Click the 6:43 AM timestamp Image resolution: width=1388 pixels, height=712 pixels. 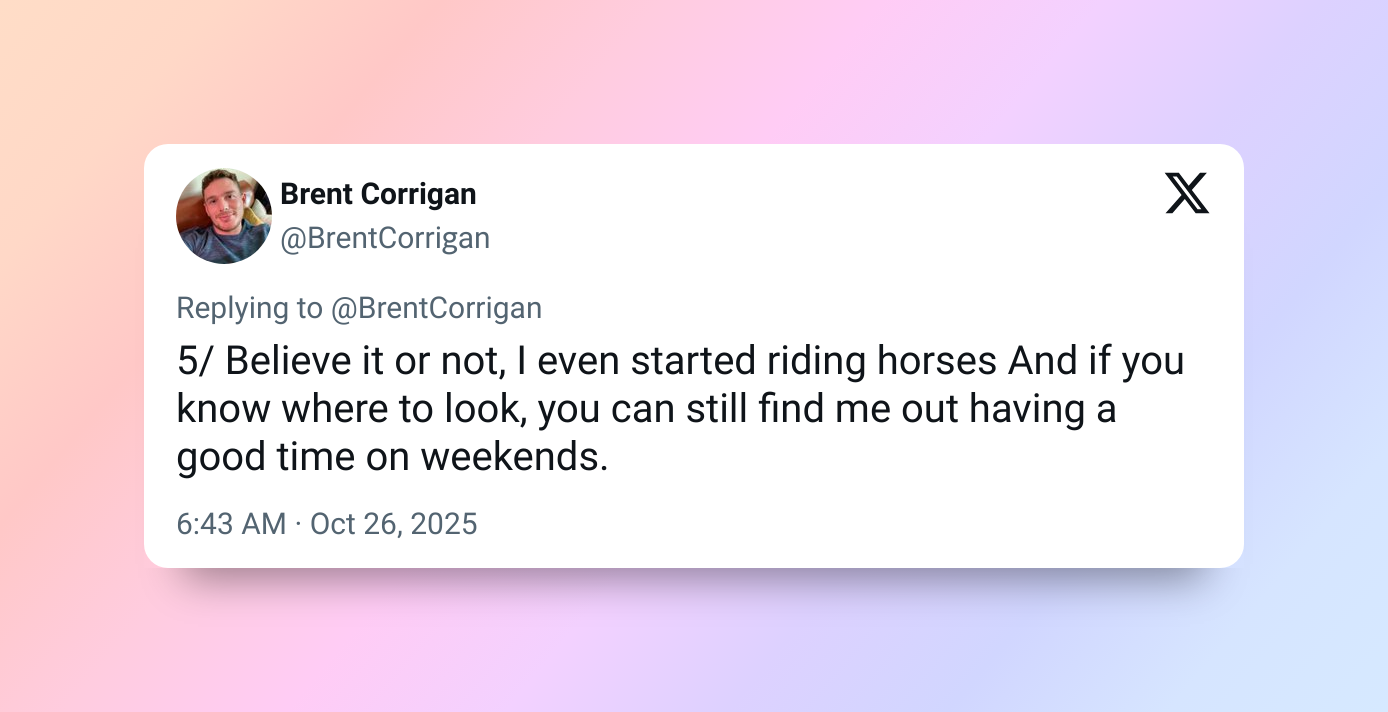pos(231,524)
